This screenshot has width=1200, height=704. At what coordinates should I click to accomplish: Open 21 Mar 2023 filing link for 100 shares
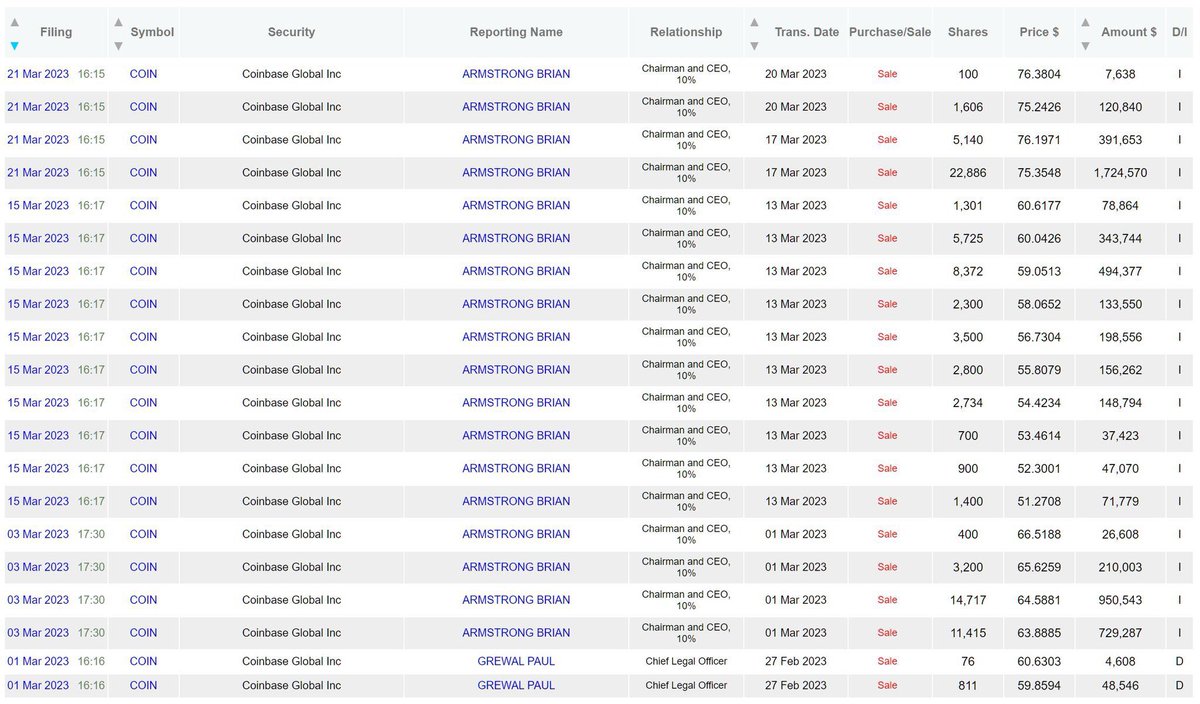click(38, 74)
